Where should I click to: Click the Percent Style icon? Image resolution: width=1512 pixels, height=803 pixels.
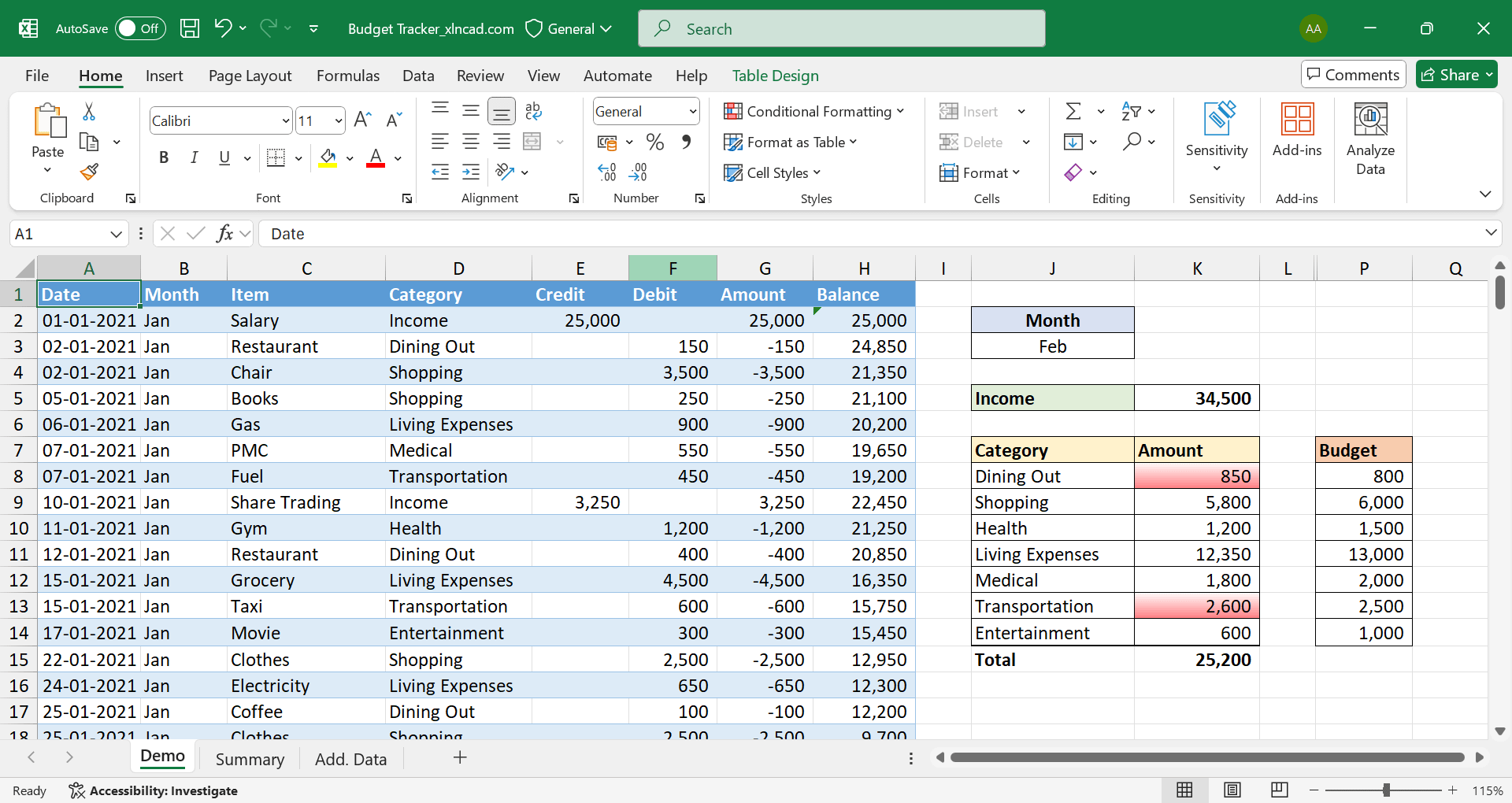[x=654, y=142]
